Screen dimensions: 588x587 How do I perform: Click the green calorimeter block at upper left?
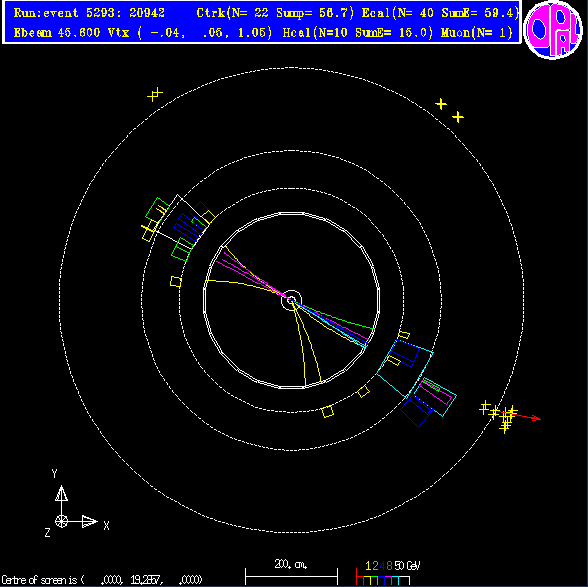click(158, 210)
